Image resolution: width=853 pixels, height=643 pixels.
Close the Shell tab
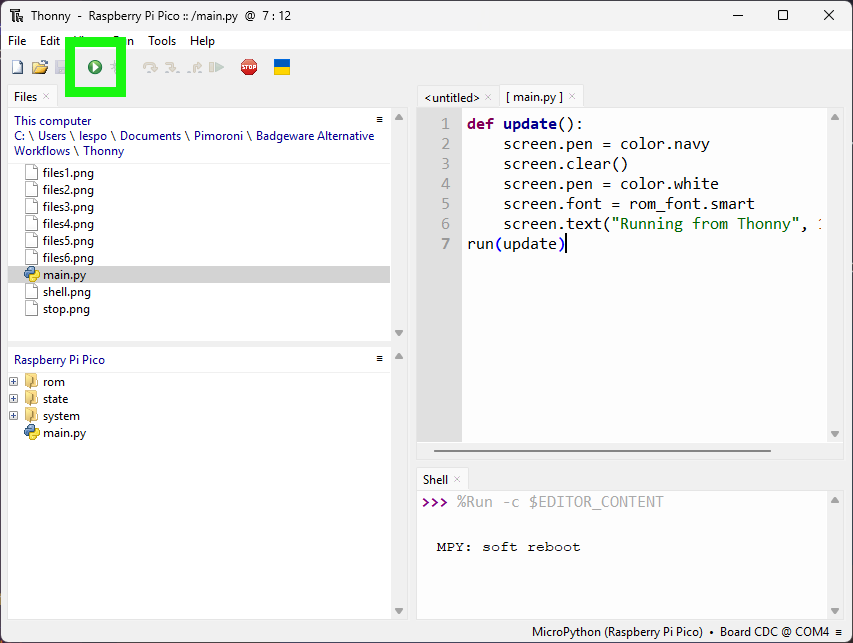(x=457, y=479)
